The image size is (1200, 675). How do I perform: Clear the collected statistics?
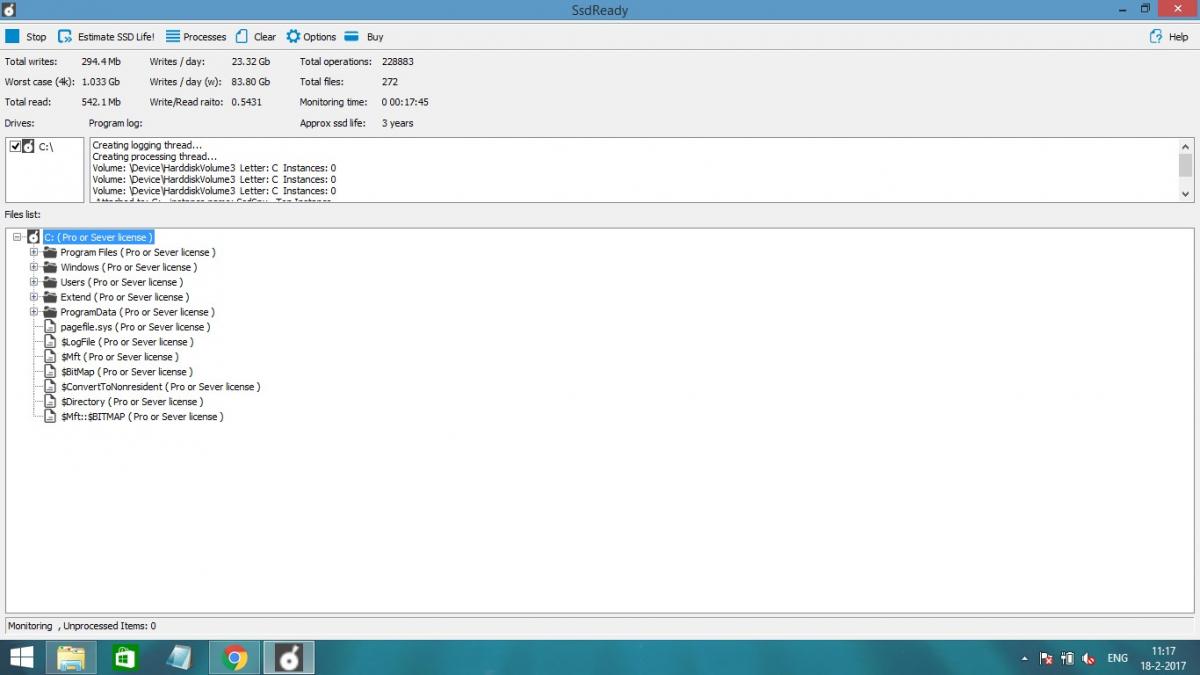[255, 37]
